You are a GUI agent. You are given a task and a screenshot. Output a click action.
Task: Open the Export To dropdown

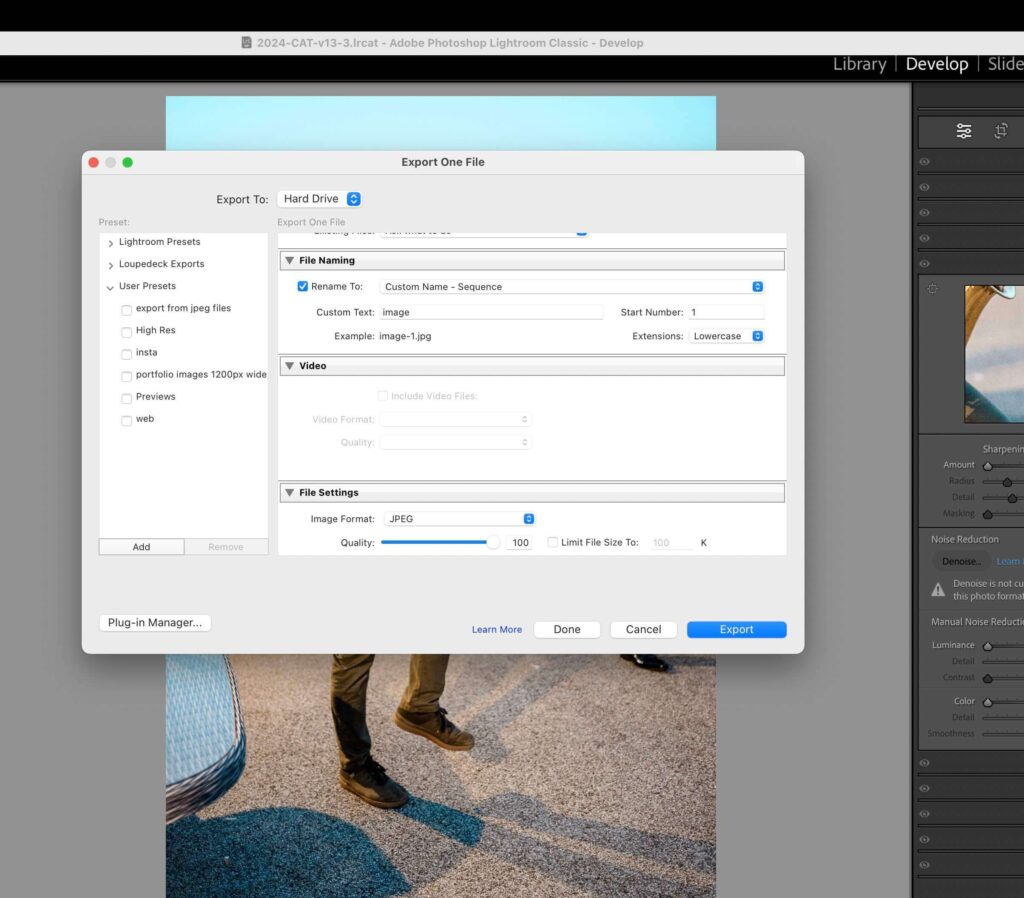(320, 198)
